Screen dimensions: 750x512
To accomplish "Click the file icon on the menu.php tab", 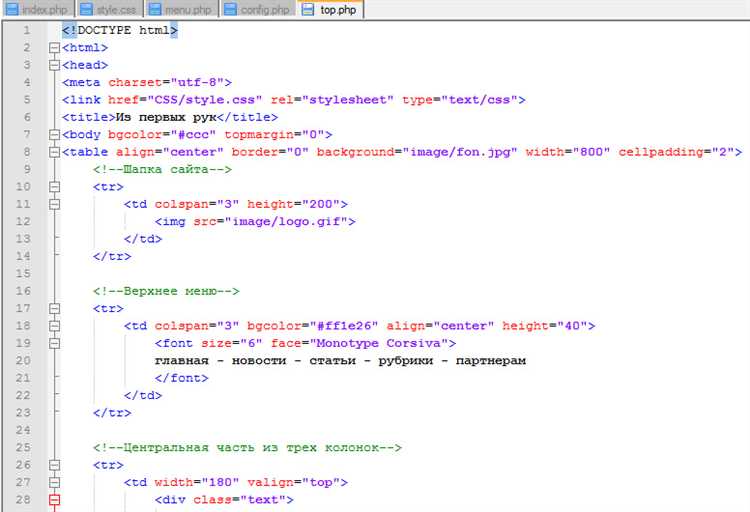I will tap(155, 10).
